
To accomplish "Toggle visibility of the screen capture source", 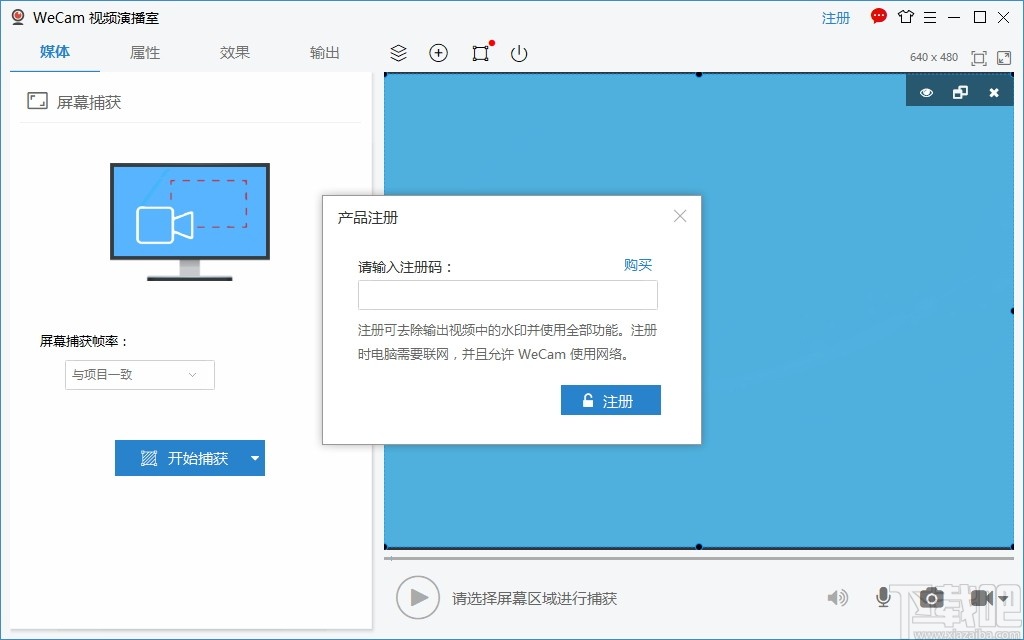I will tap(926, 91).
